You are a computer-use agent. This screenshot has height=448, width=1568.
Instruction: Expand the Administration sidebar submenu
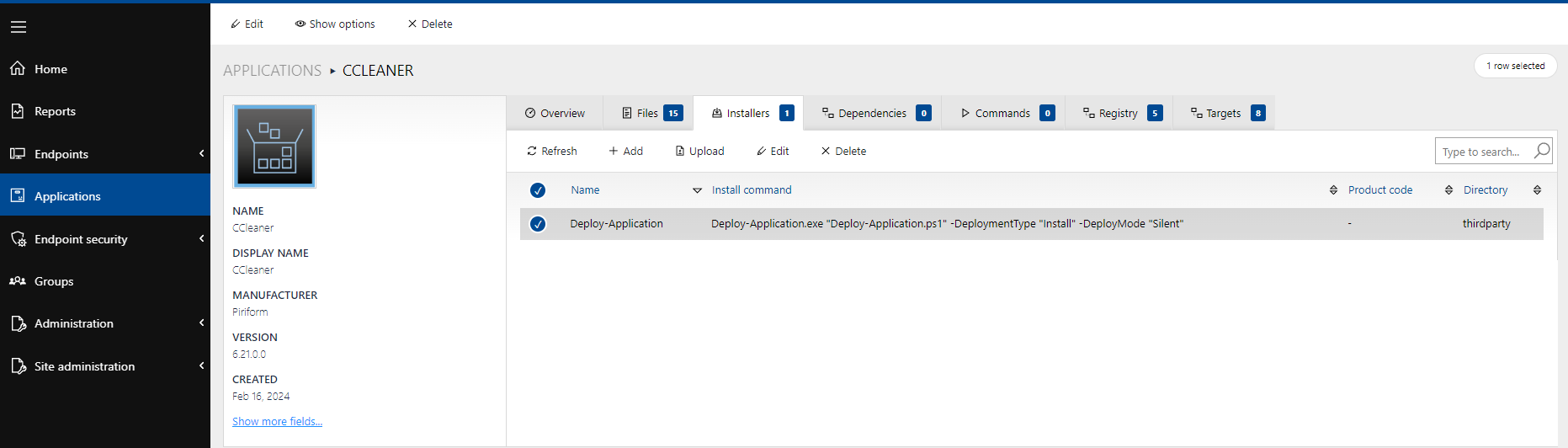click(201, 323)
